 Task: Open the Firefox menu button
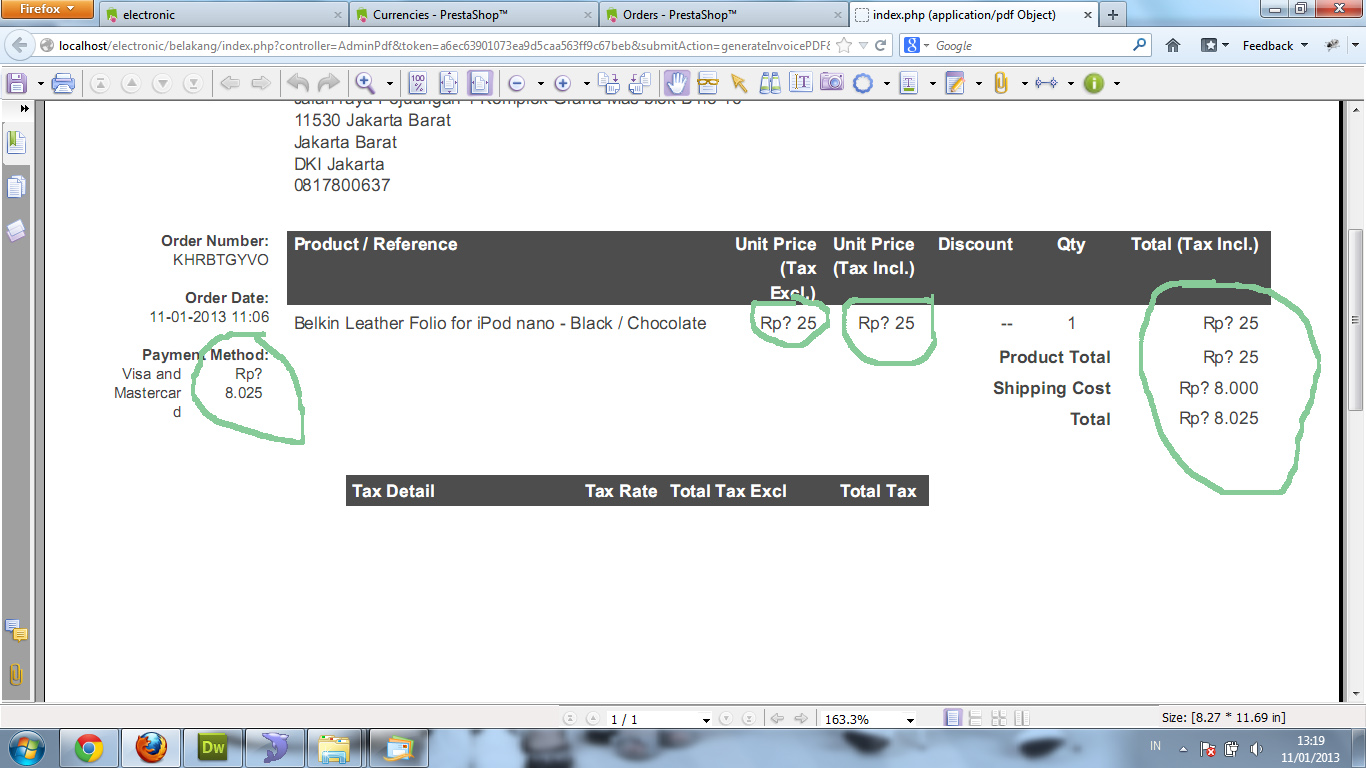click(x=48, y=10)
